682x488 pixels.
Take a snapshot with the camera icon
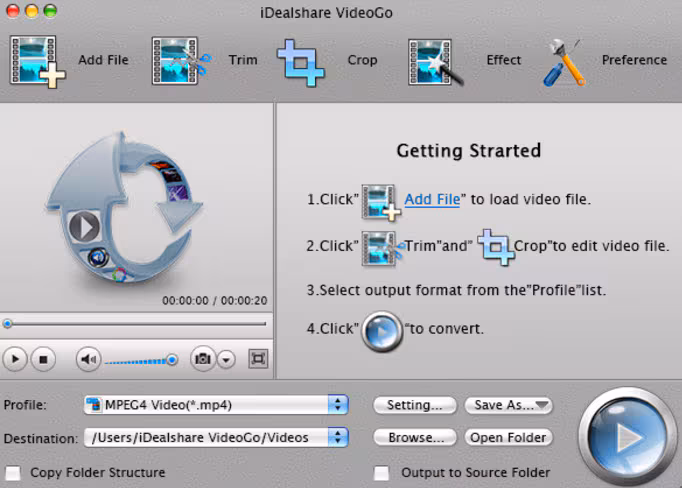(203, 359)
